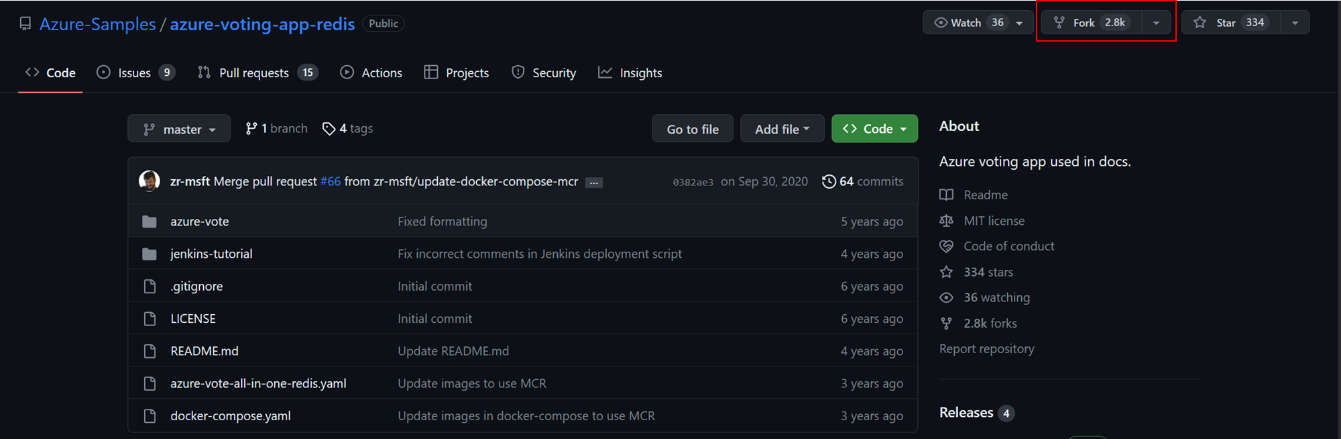Open the Azure-Samples organization link

[97, 24]
